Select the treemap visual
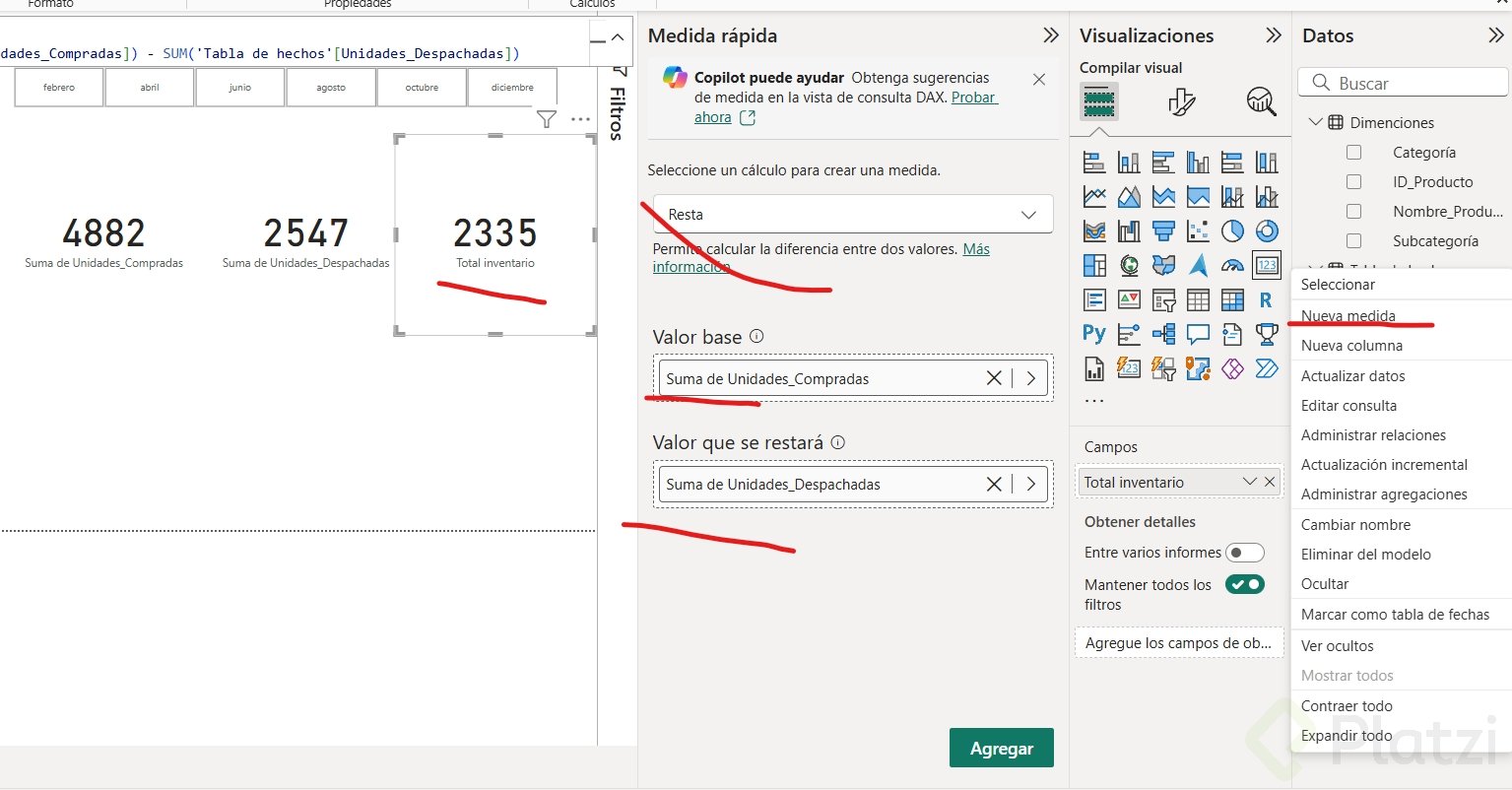 (x=1094, y=266)
